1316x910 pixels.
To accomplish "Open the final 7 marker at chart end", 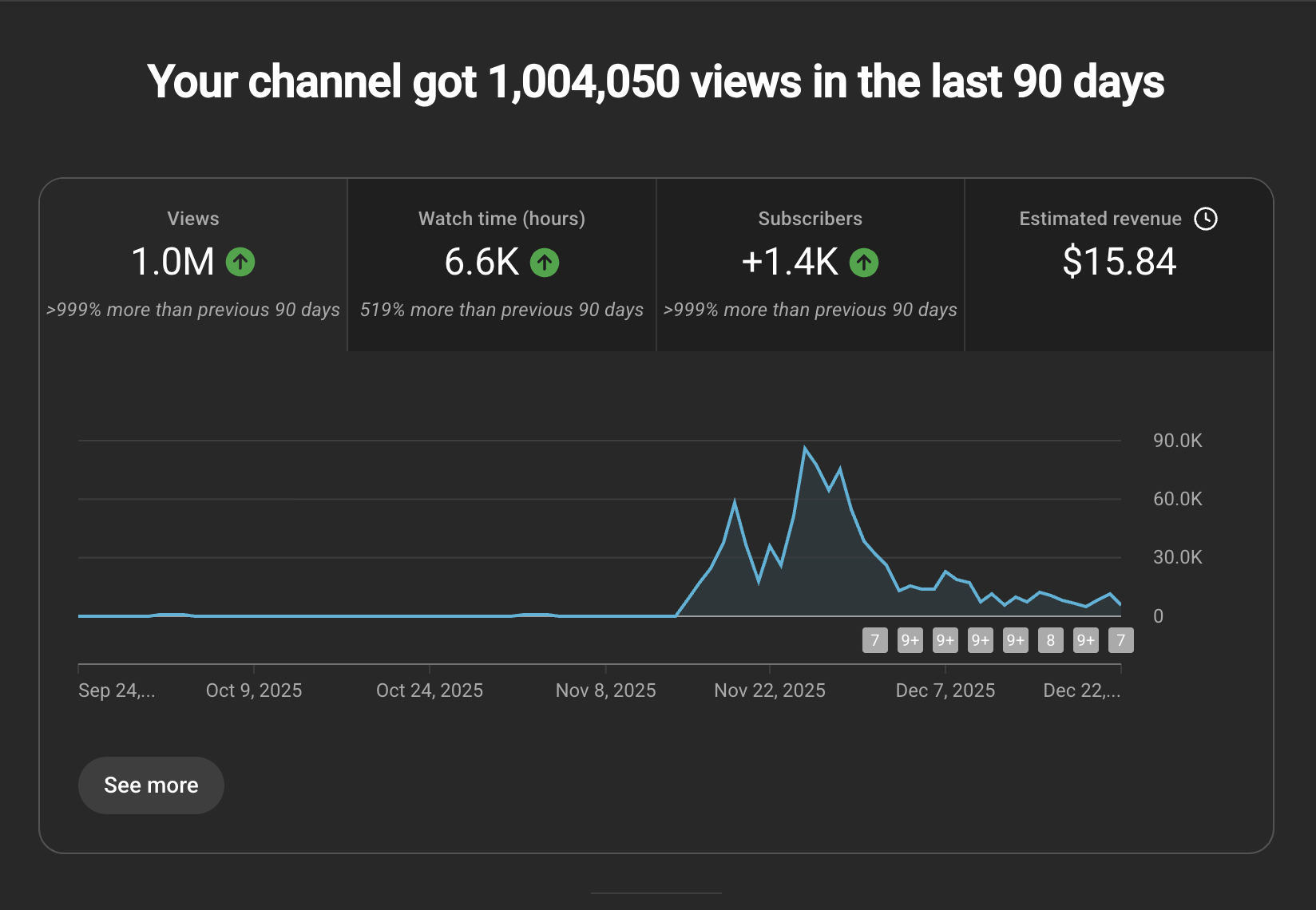I will 1120,640.
